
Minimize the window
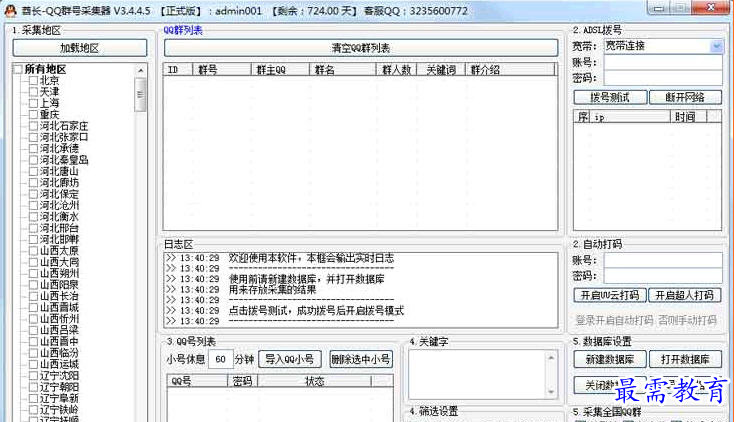click(x=659, y=8)
